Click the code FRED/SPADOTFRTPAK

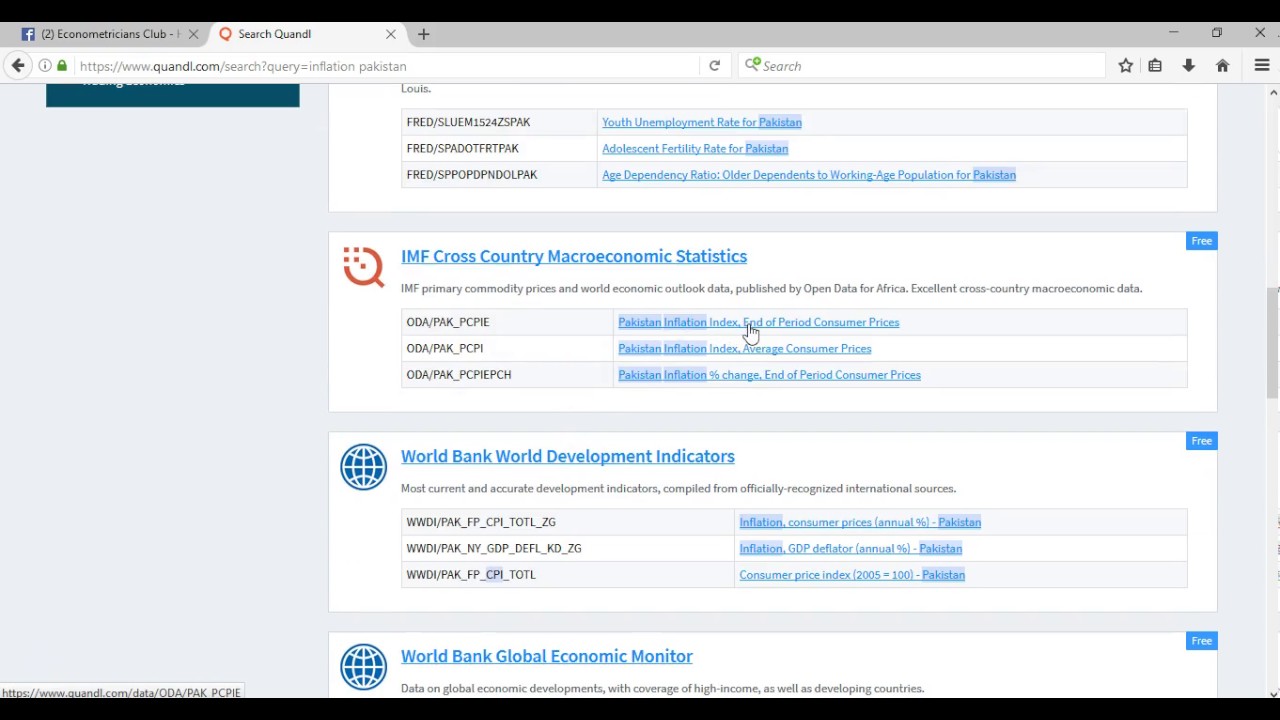pyautogui.click(x=462, y=148)
